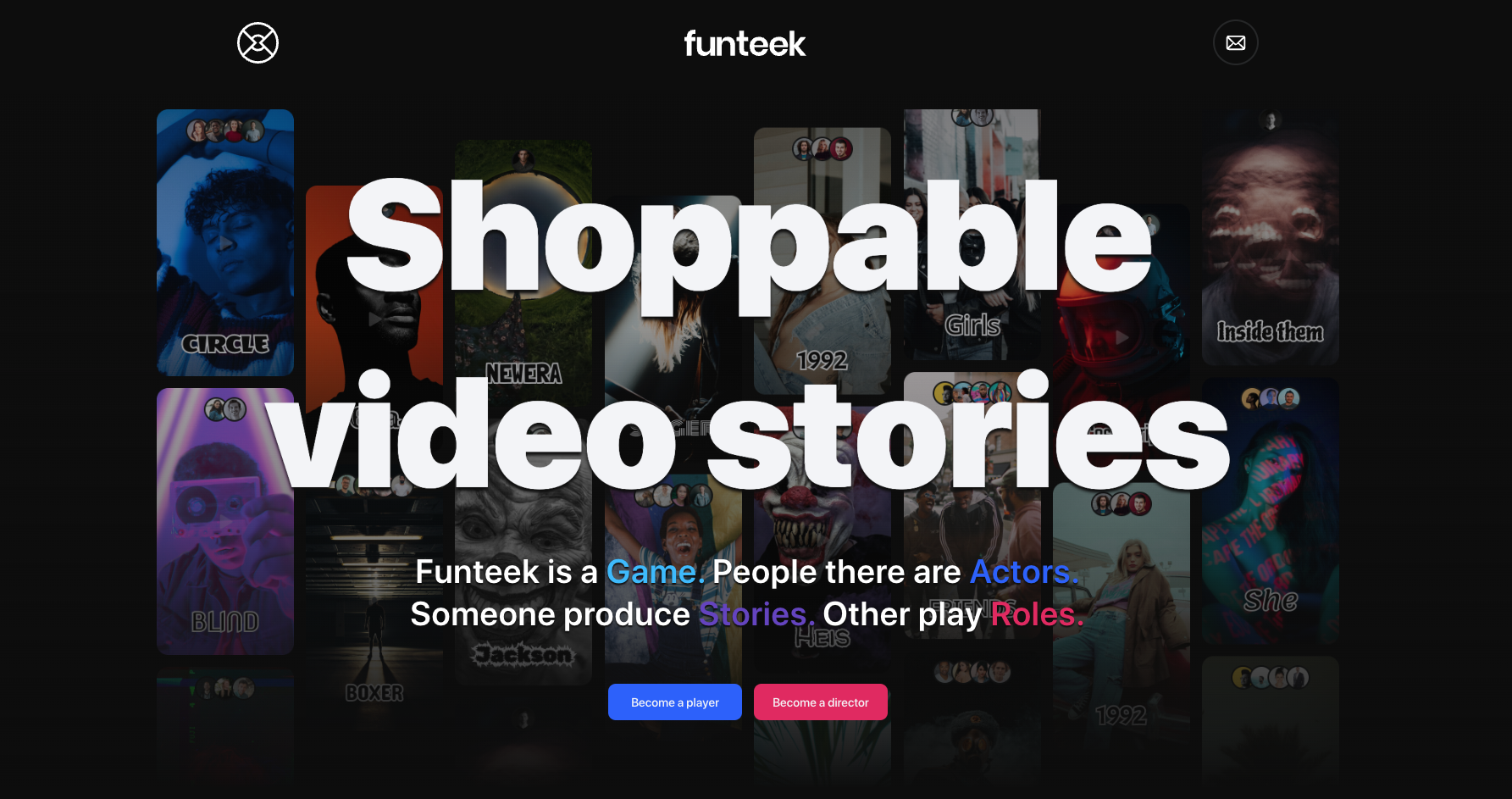Click the Become a director button
The width and height of the screenshot is (1512, 799).
(821, 702)
